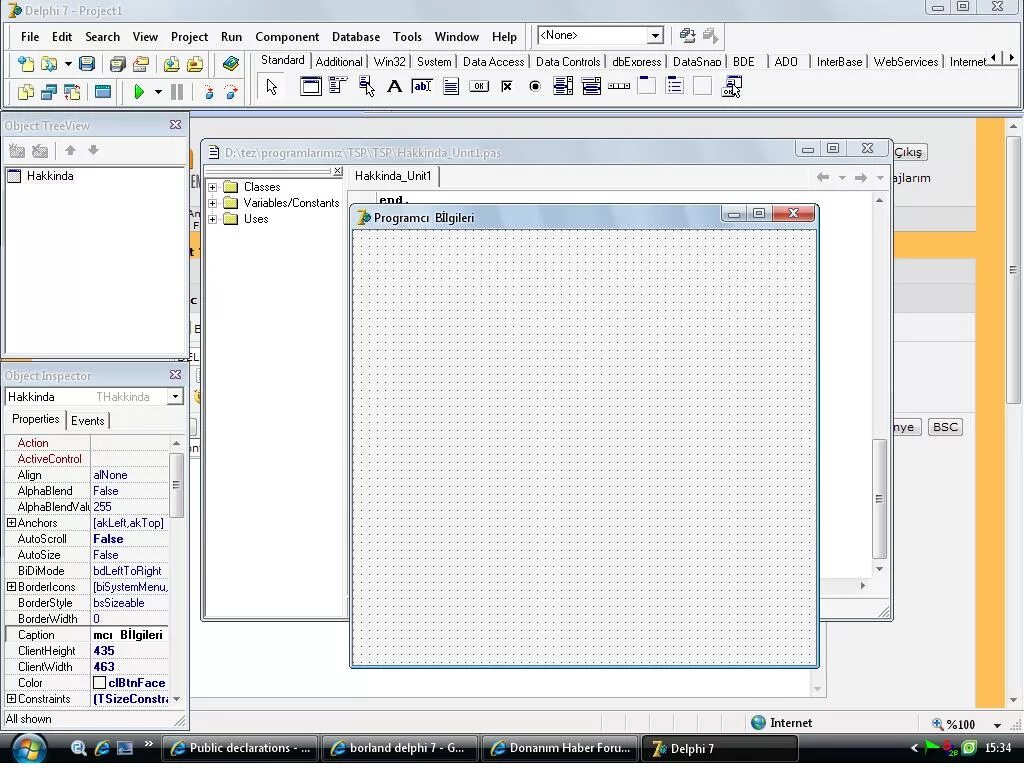Select the ListBox component in palette
Viewport: 1024px width, 768px height.
(x=563, y=86)
